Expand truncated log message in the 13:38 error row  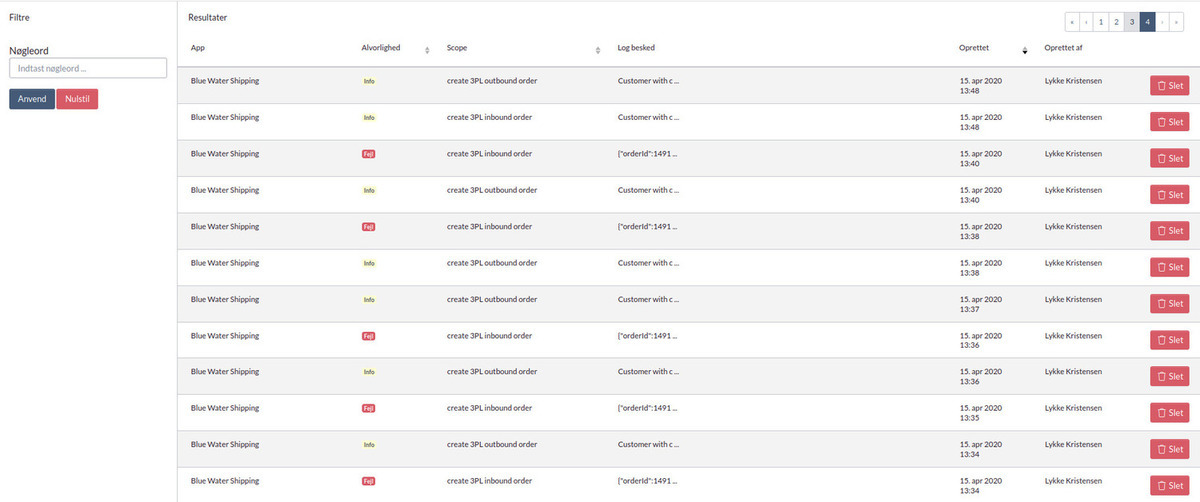648,227
